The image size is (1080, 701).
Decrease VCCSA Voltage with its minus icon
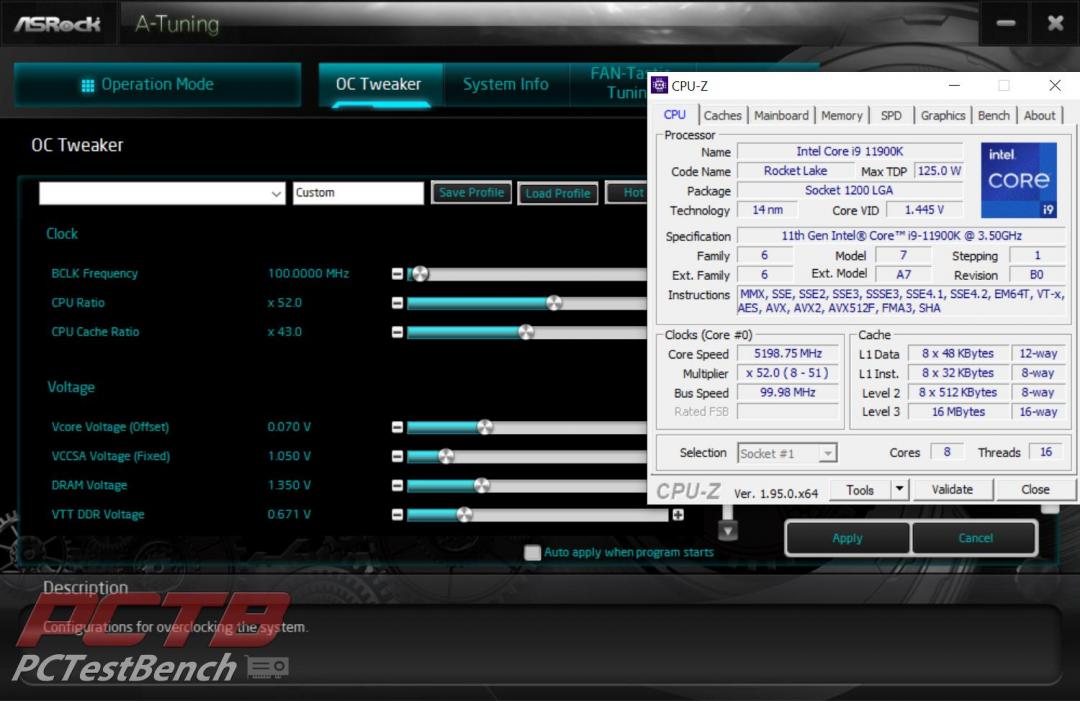point(397,456)
